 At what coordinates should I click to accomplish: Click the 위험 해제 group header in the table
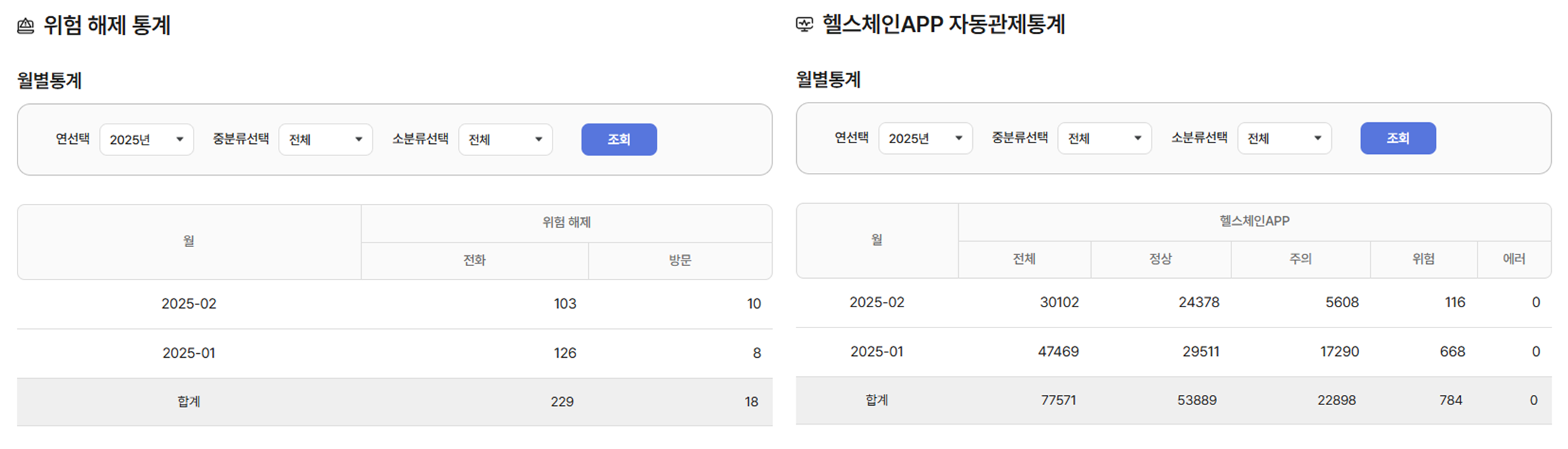coord(567,223)
